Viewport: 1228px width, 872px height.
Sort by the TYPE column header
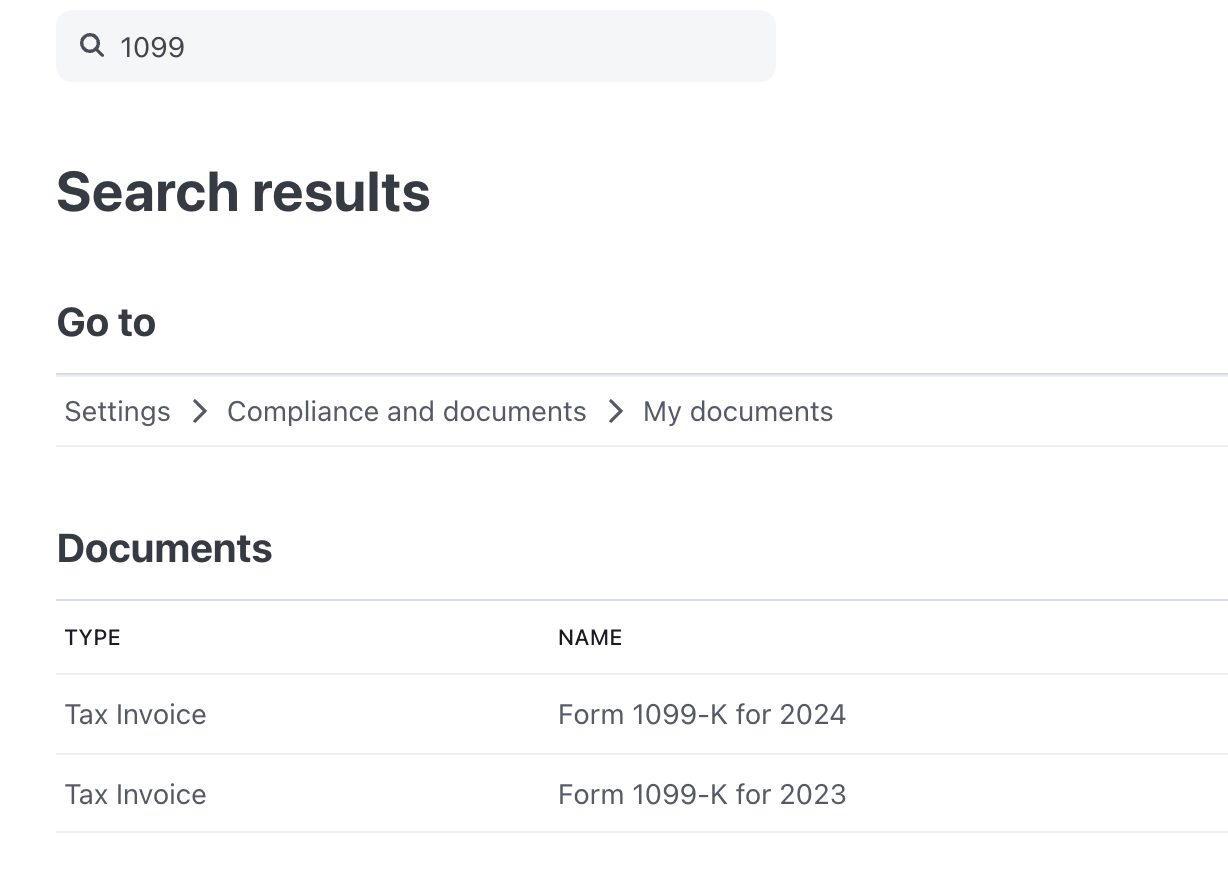pyautogui.click(x=93, y=637)
